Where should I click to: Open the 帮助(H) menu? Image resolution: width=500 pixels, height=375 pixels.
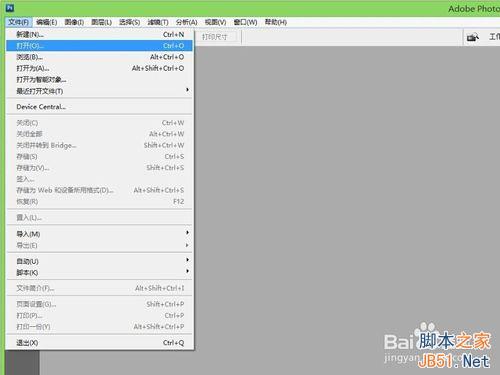tap(276, 22)
